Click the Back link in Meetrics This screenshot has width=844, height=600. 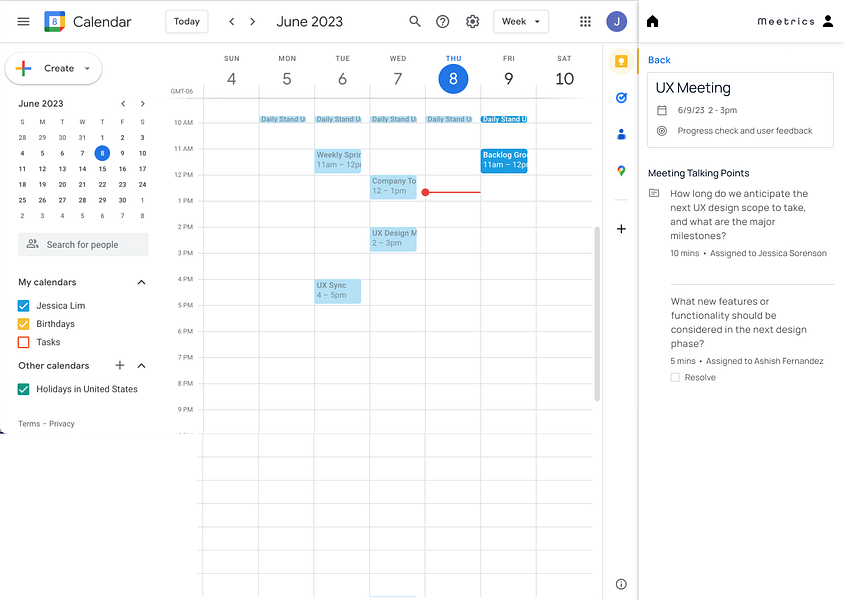[659, 60]
